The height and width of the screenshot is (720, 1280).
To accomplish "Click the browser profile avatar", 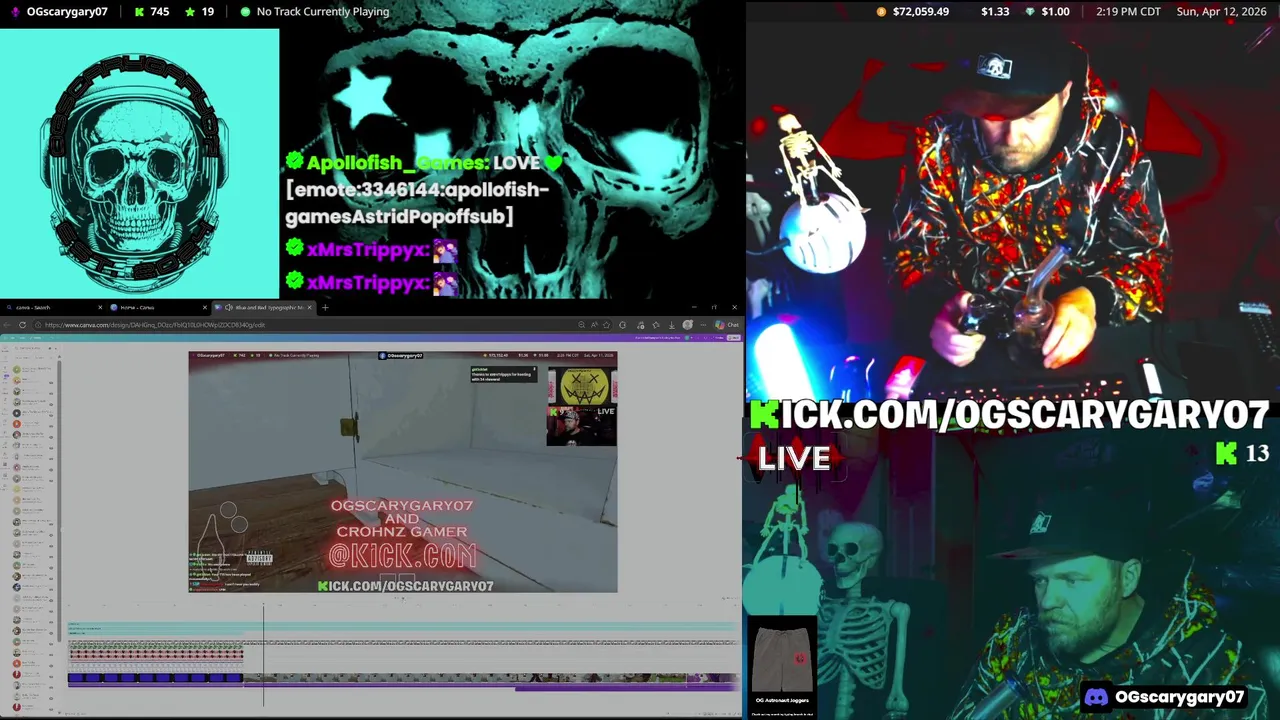I will coord(687,325).
